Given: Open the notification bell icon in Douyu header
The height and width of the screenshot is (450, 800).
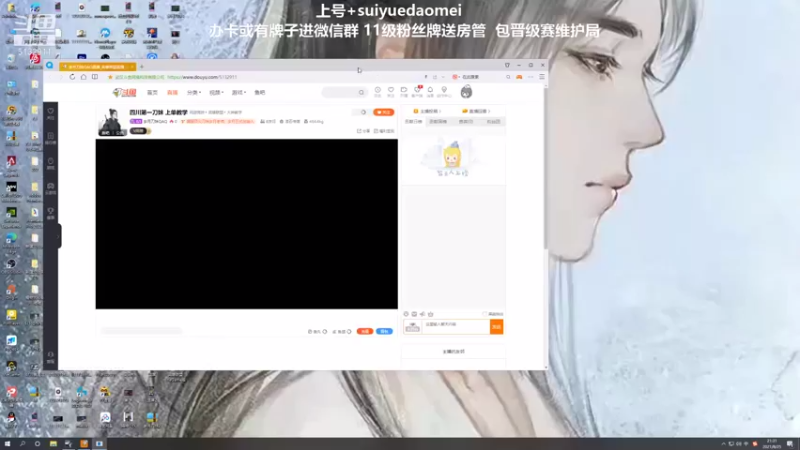Looking at the screenshot, I should (x=430, y=92).
